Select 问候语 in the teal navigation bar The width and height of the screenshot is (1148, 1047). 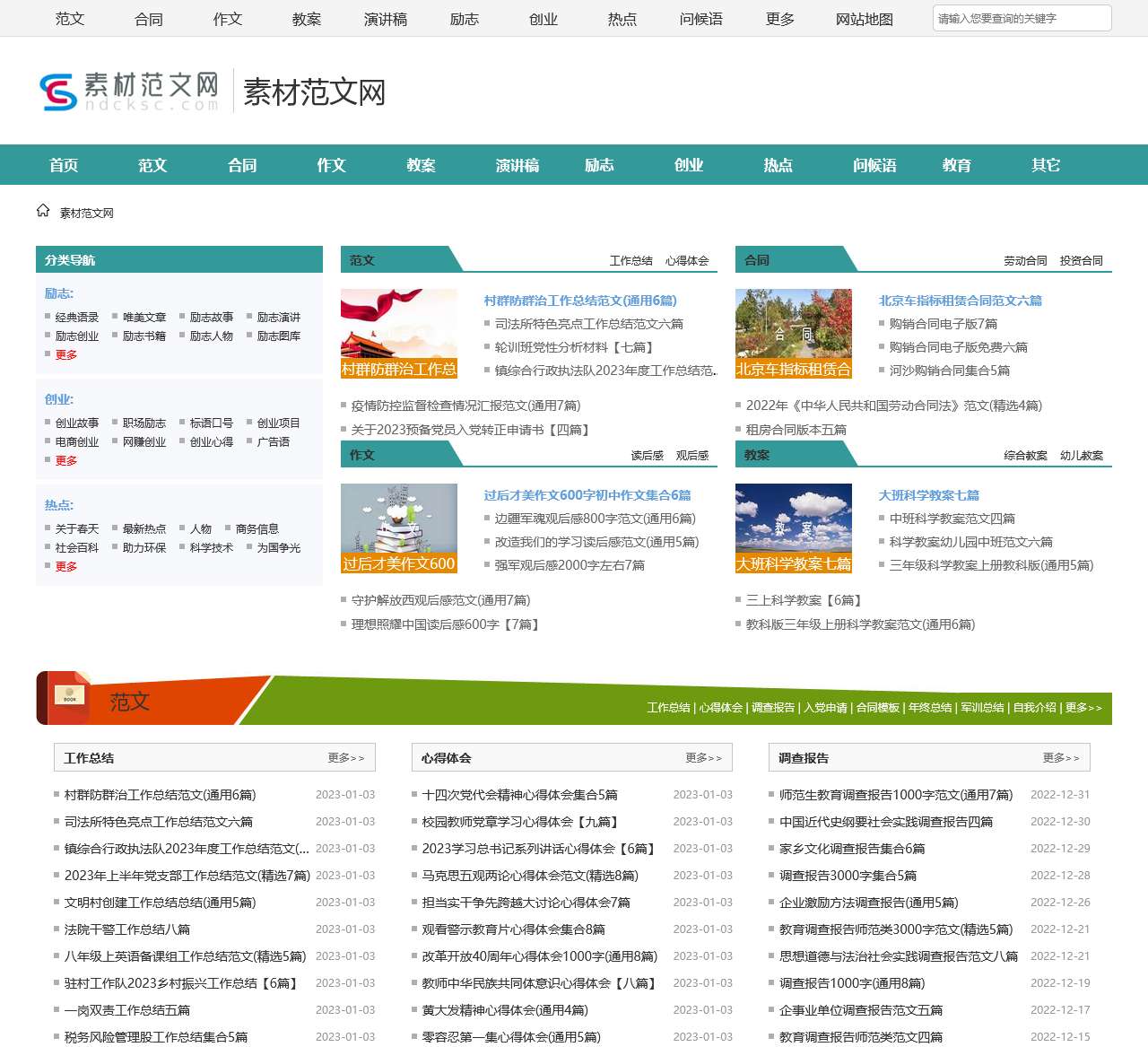tap(874, 165)
